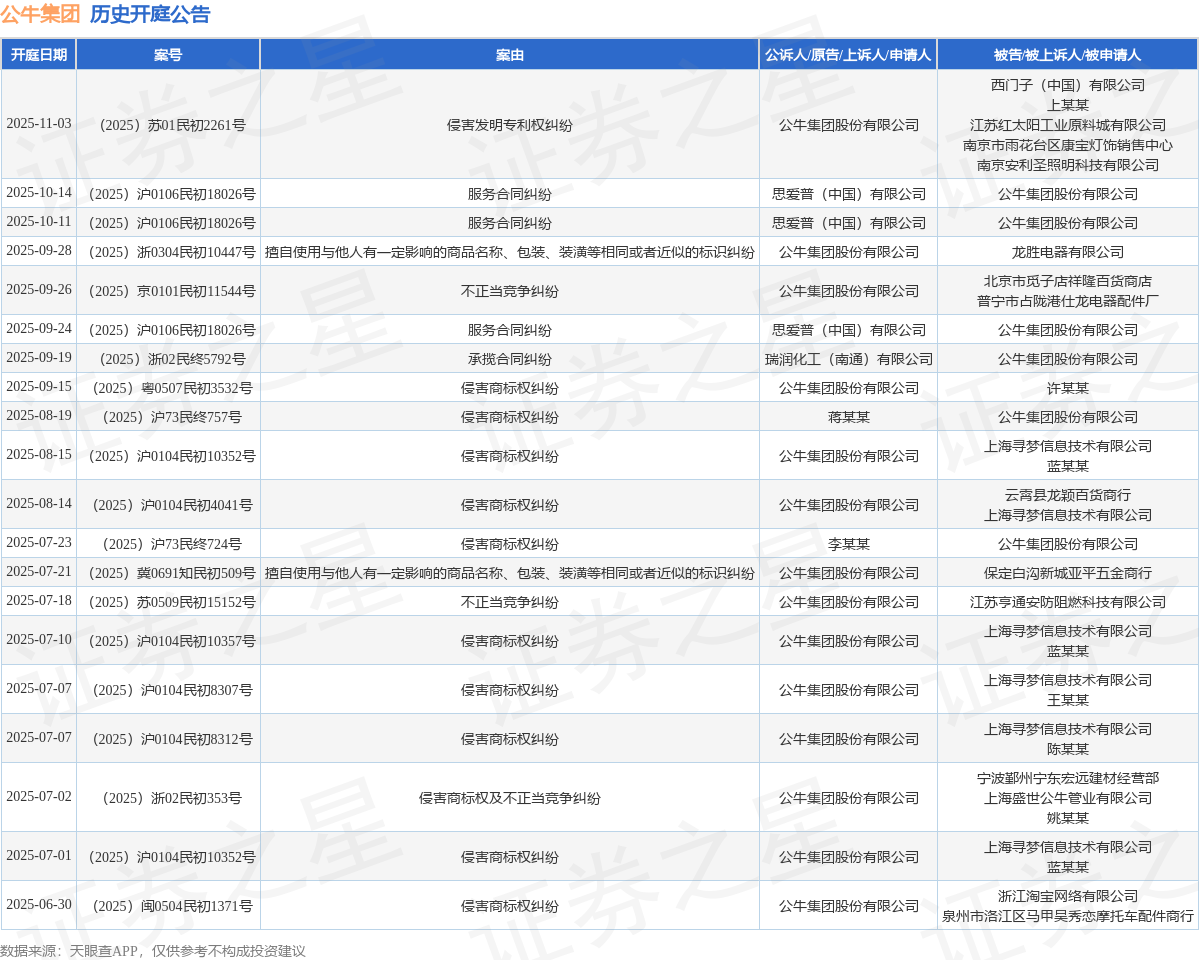Click the date 2025-08-14
Viewport: 1199px width, 960px height.
pyautogui.click(x=39, y=504)
